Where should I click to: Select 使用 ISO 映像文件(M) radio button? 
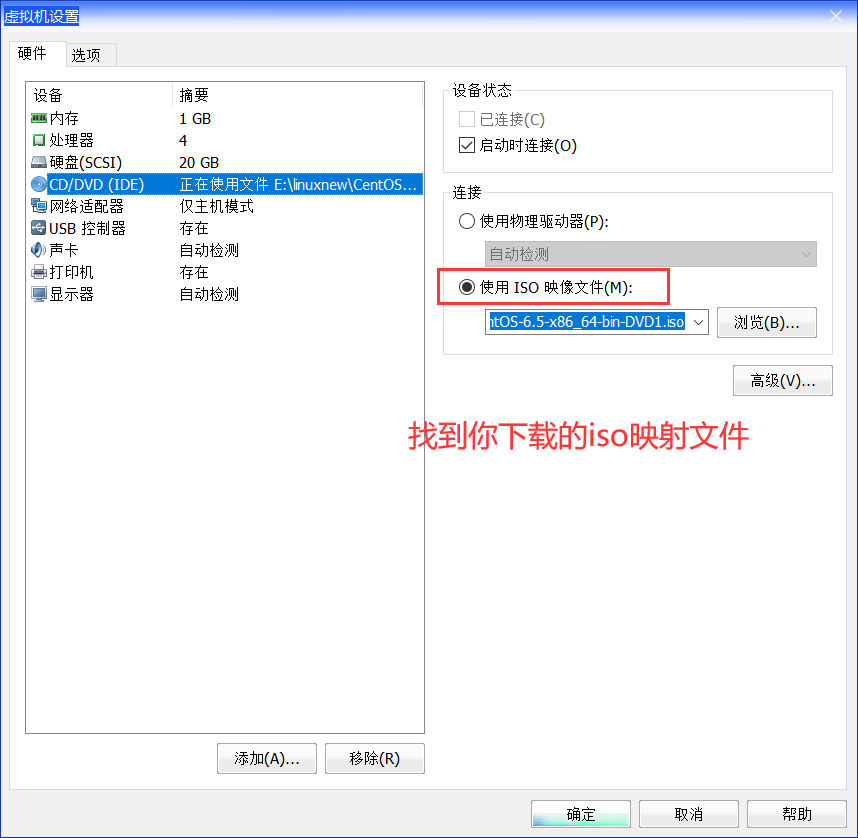pyautogui.click(x=467, y=287)
